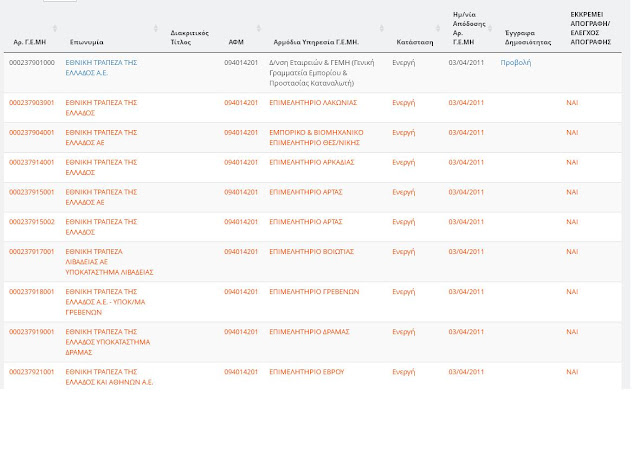The height and width of the screenshot is (462, 640).
Task: Select name ΕΘΝΙΚΗ ΤΡΑΠΕΖΑ ΤΗΣ ΕΛΛΑΔΟΣ ΚΑΙ ΑΘΗΝΩΝ Α.Ε.
Action: pyautogui.click(x=109, y=377)
